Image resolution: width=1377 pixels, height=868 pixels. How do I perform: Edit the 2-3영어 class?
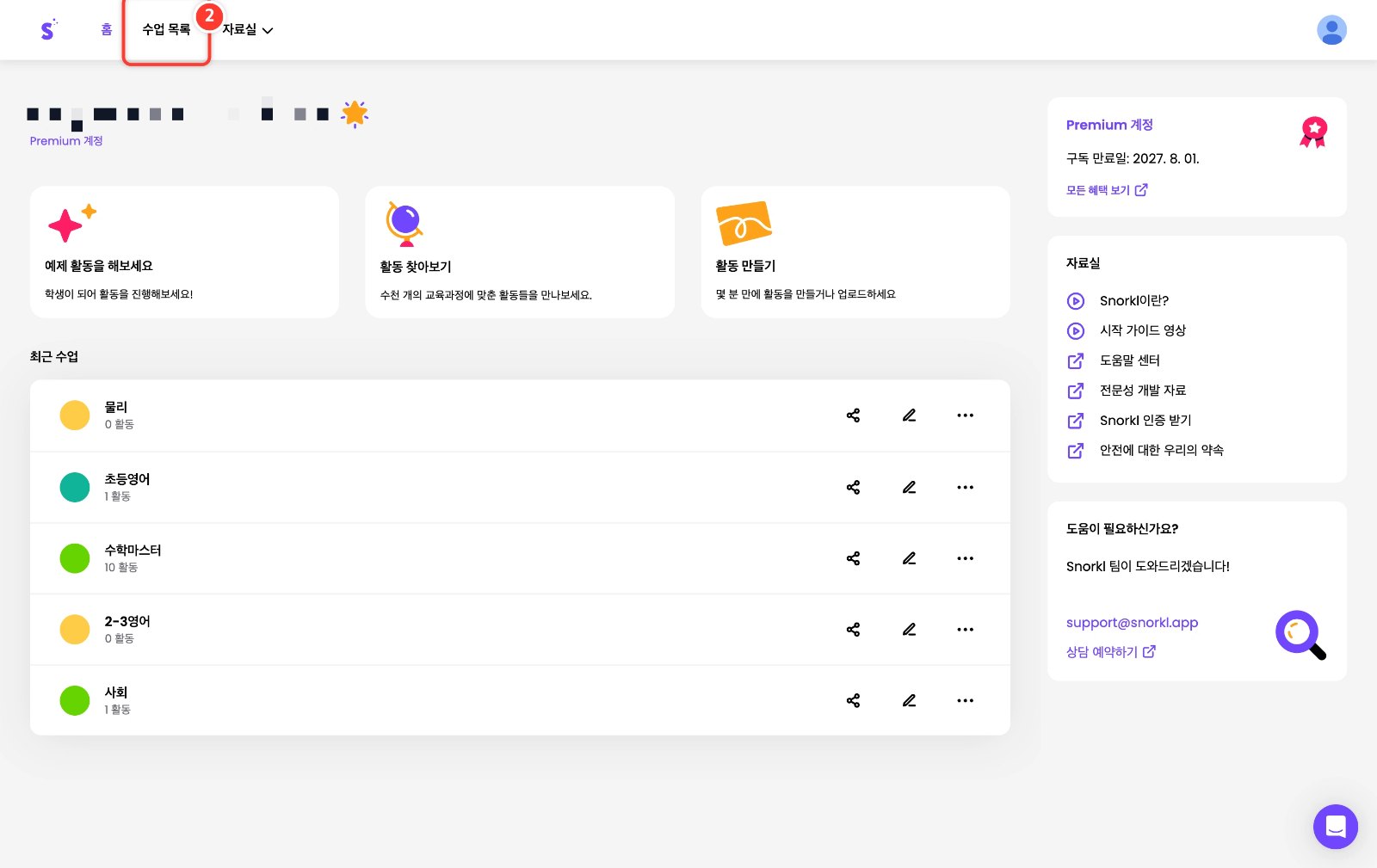[x=909, y=630]
